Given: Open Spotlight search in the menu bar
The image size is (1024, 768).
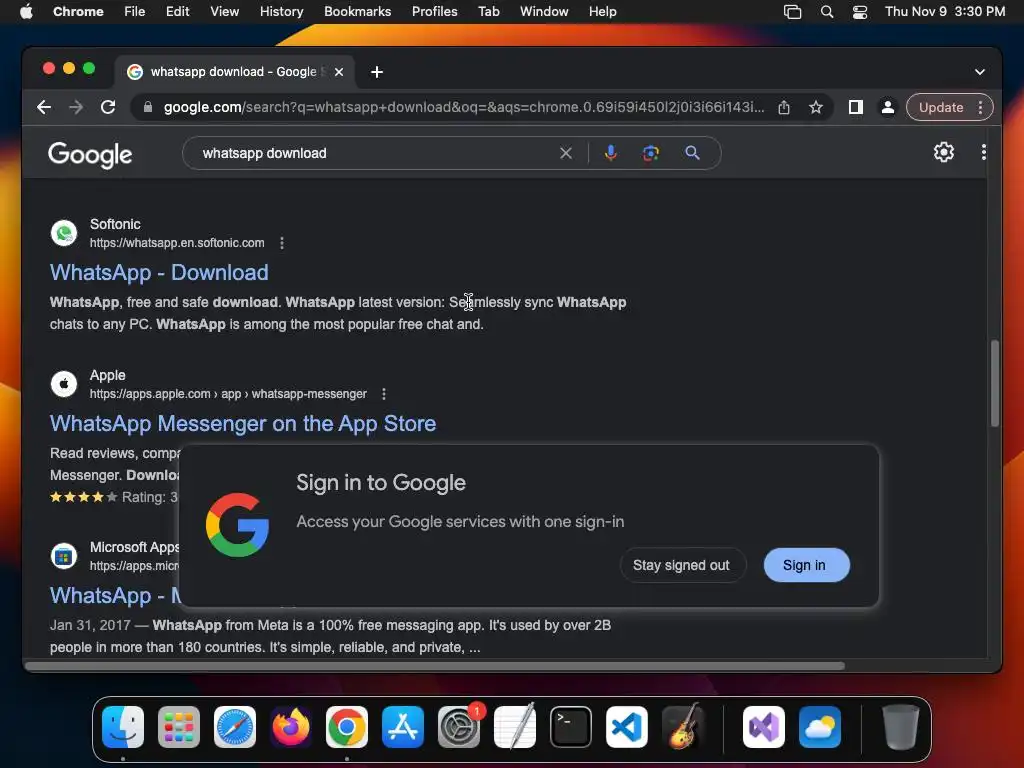Looking at the screenshot, I should pyautogui.click(x=827, y=12).
